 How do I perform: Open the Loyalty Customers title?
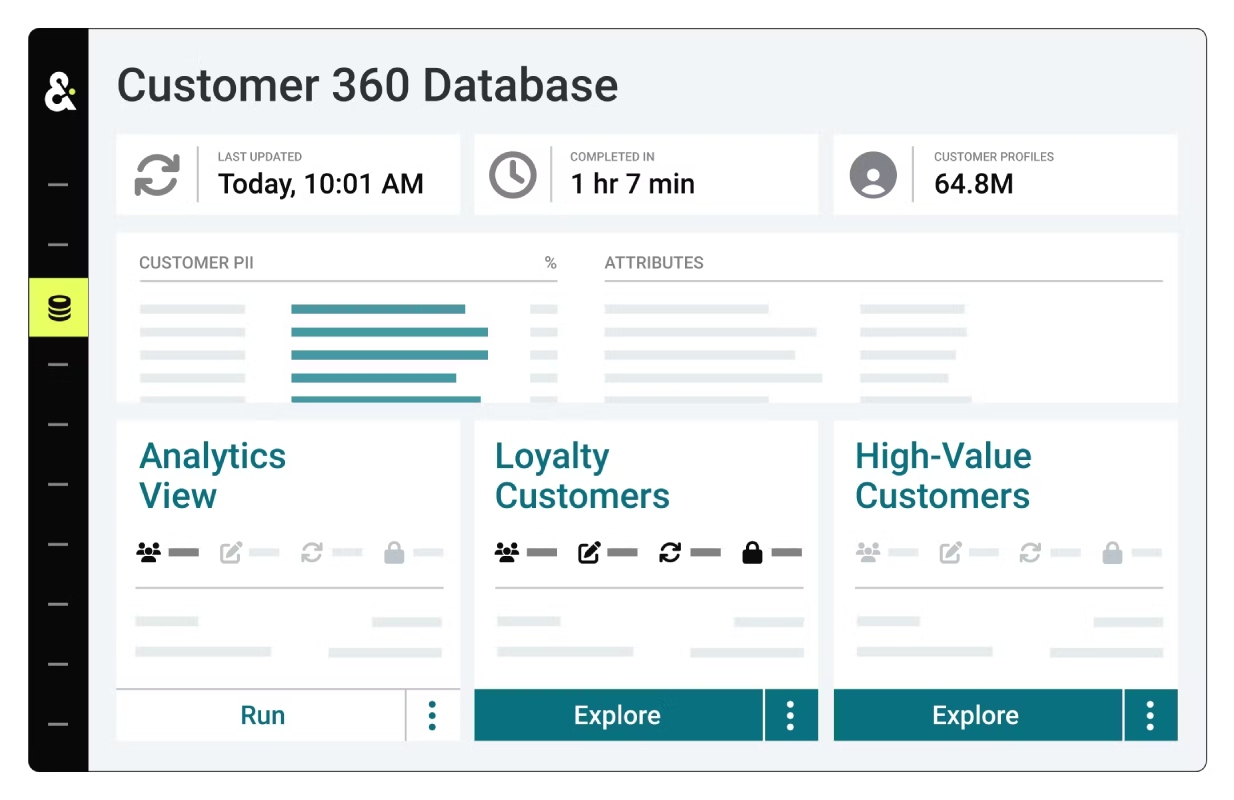tap(582, 476)
